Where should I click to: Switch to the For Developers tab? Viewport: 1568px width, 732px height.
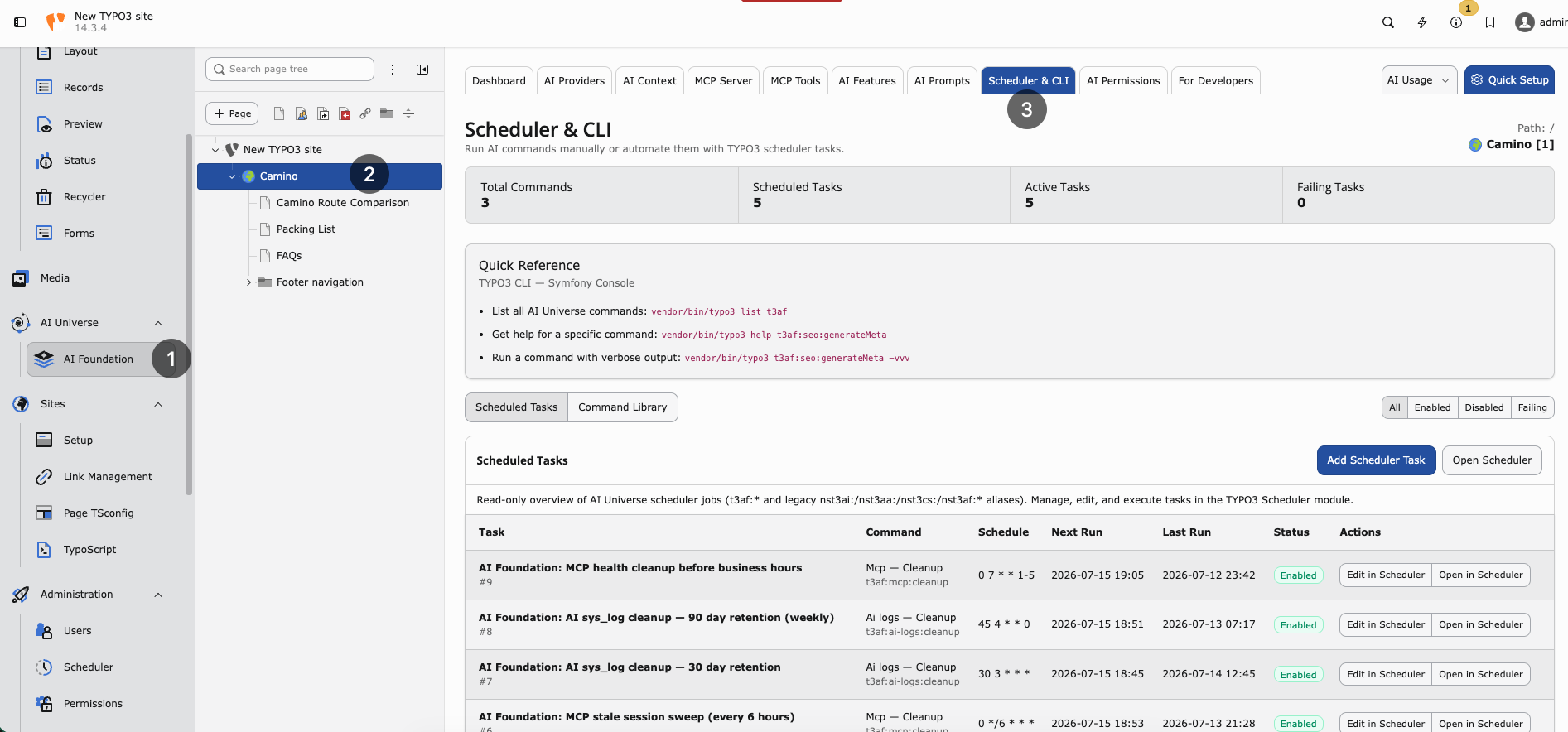click(1216, 80)
